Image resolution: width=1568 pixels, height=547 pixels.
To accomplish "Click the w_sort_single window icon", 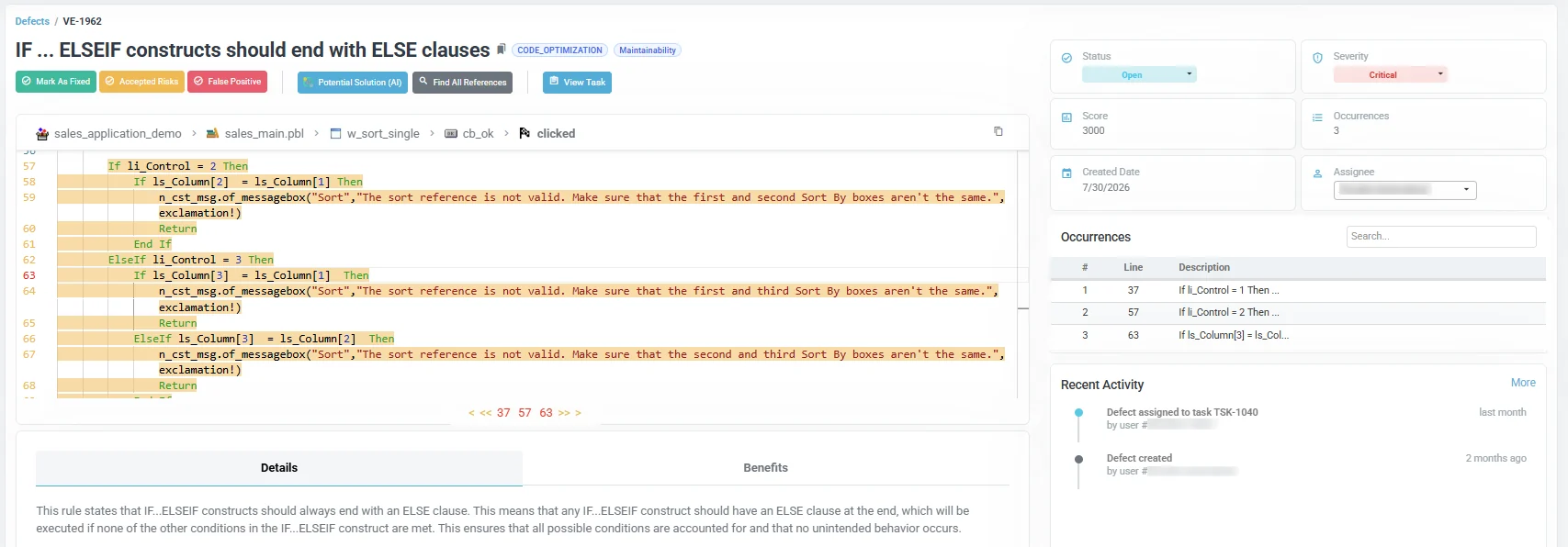I will point(335,134).
